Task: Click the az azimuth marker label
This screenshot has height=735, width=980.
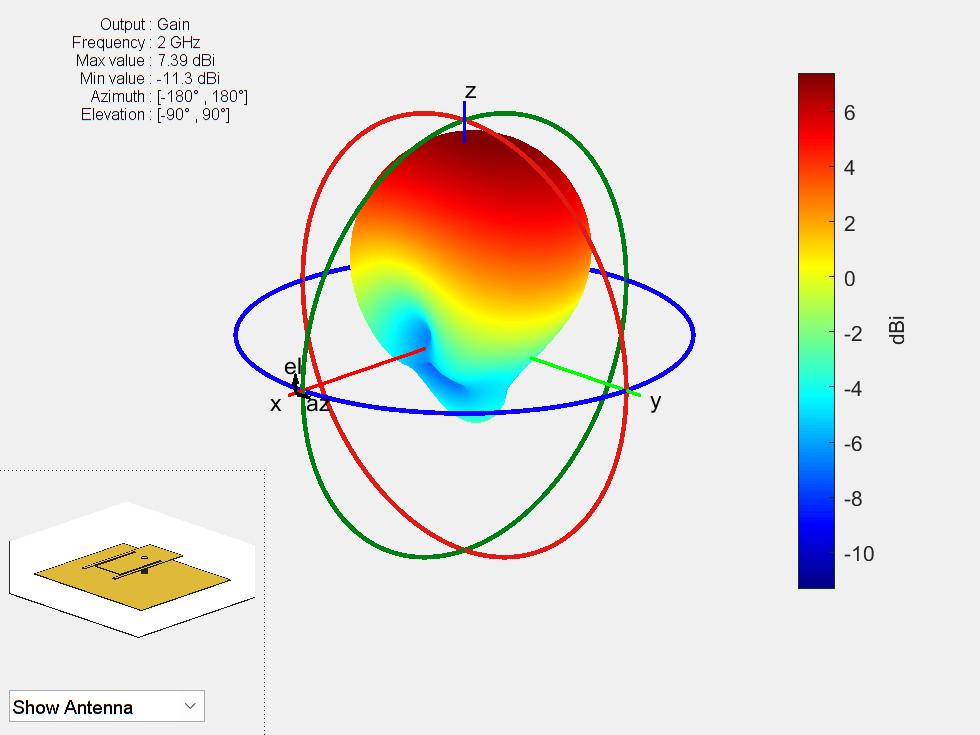Action: [x=317, y=405]
